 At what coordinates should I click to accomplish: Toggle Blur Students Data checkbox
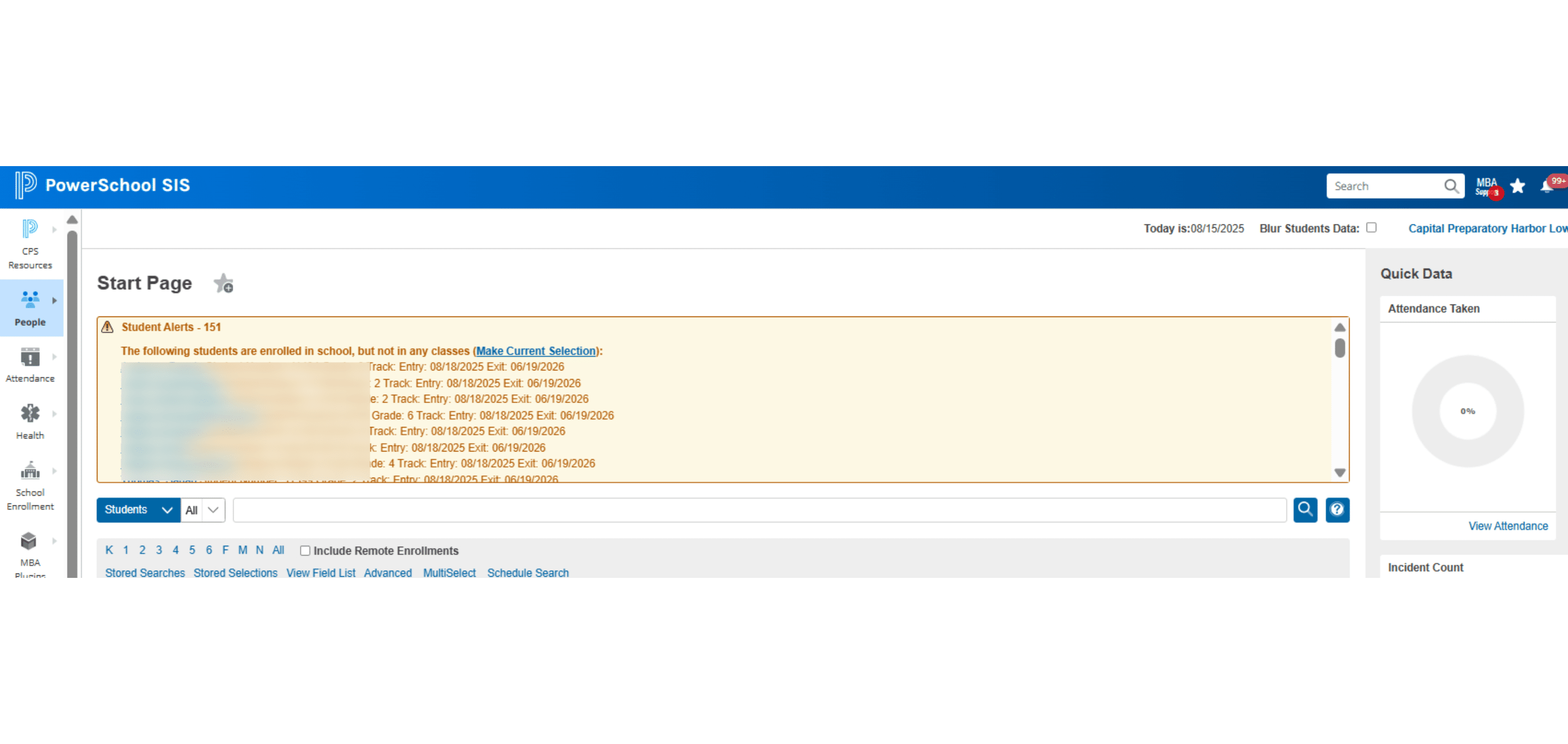(x=1371, y=228)
